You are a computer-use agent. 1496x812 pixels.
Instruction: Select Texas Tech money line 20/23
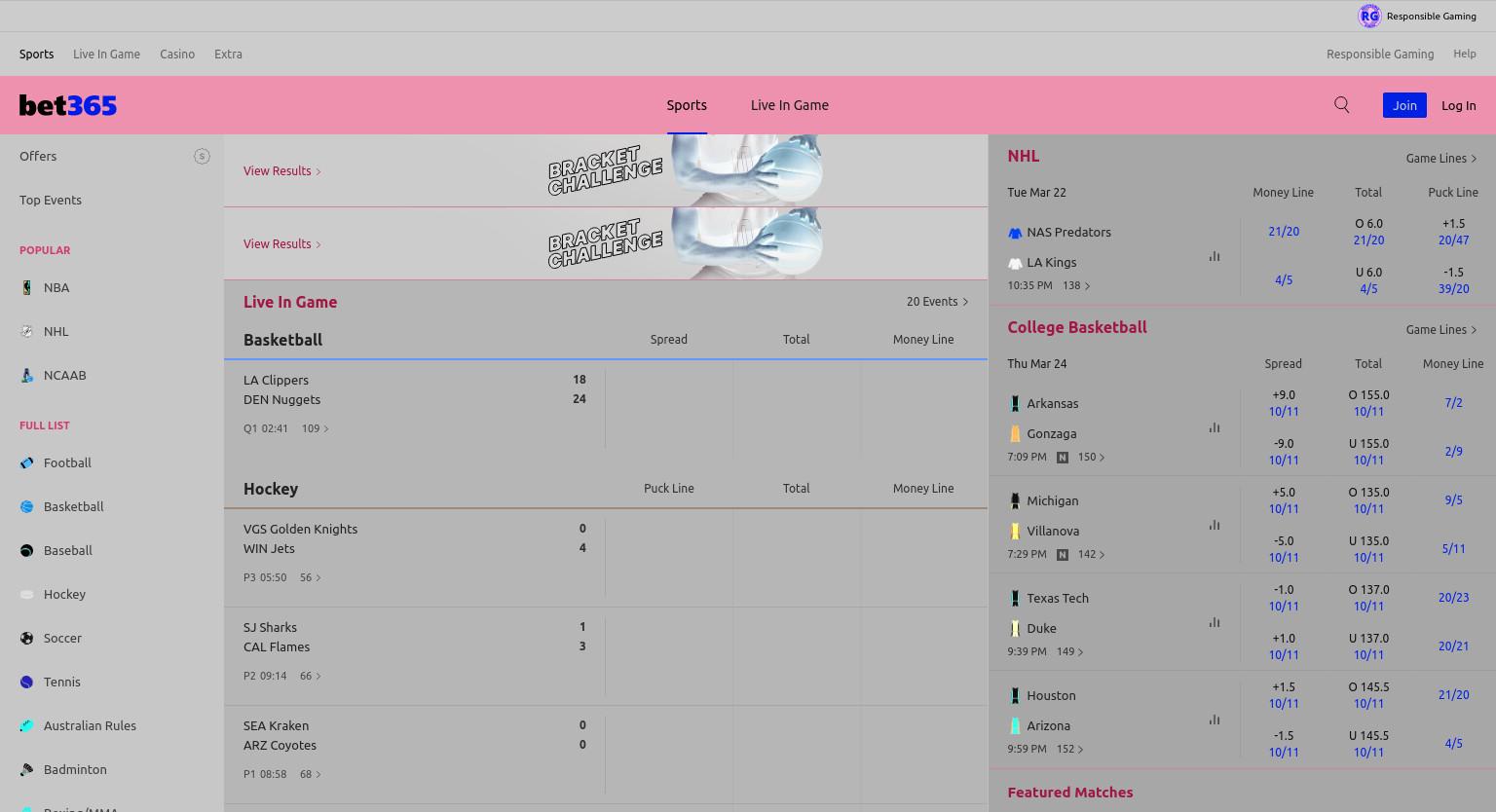[1453, 598]
